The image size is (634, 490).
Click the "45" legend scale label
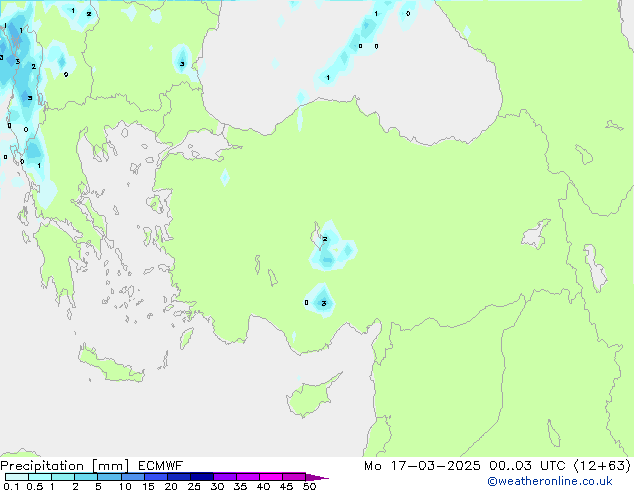click(286, 486)
